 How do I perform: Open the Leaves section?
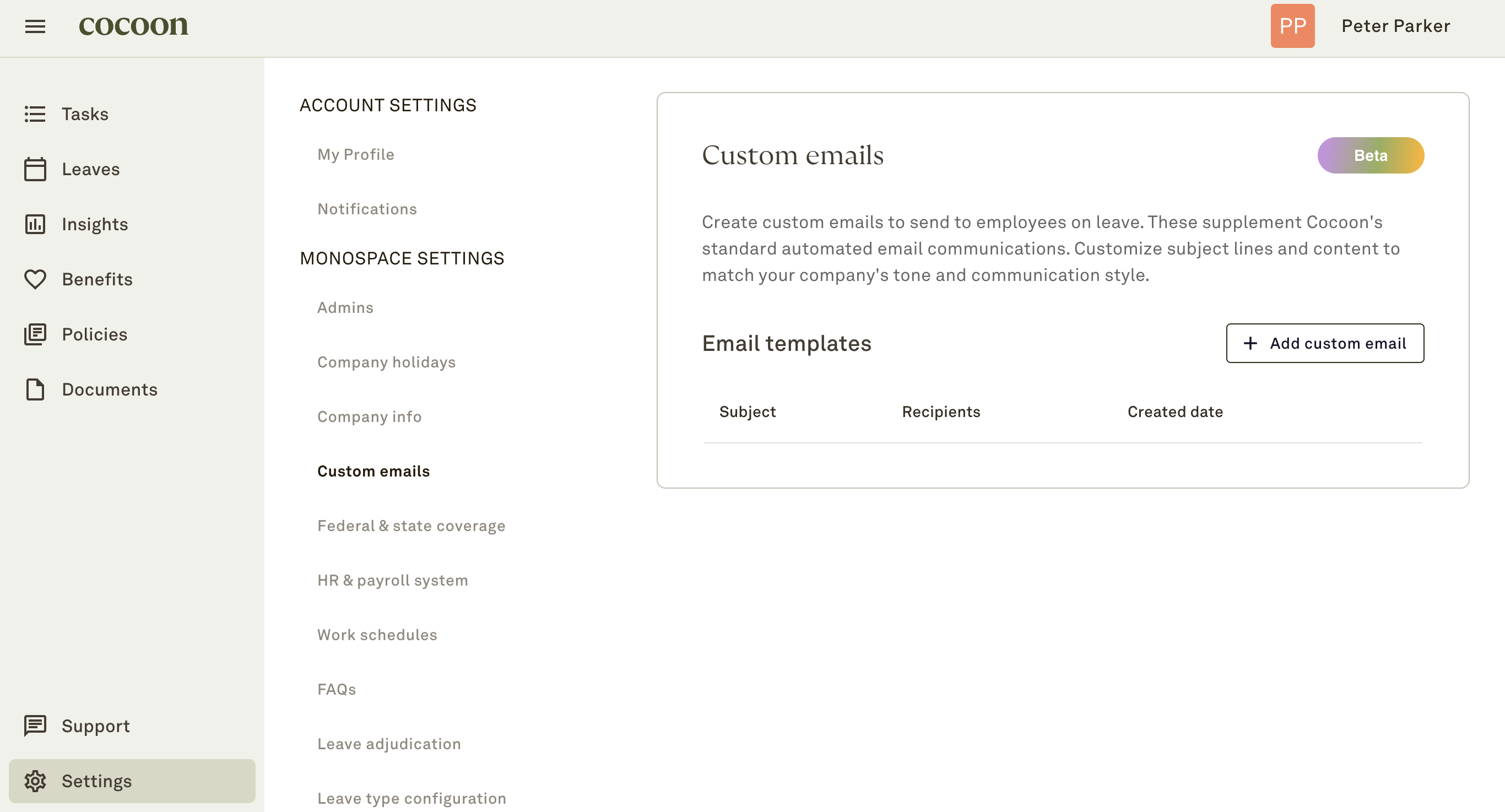[x=132, y=169]
